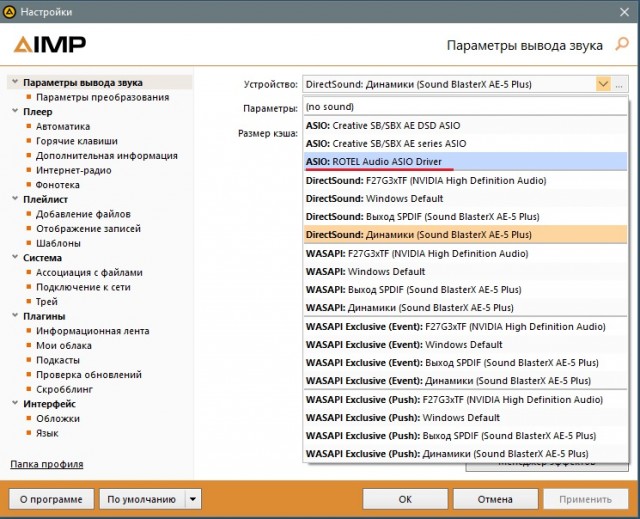640x519 pixels.
Task: Click the AIMP logo in header
Action: [x=50, y=44]
